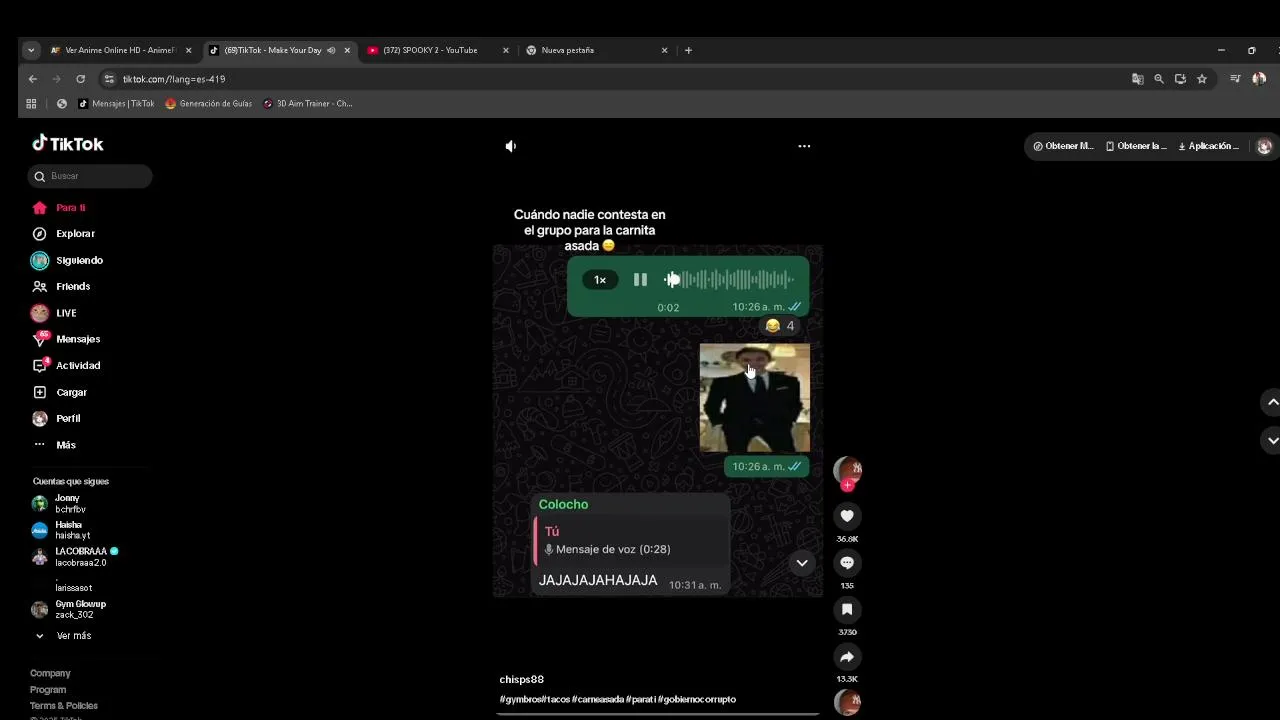
Task: Mute the TikTok tab via its speaker icon
Action: pyautogui.click(x=331, y=50)
